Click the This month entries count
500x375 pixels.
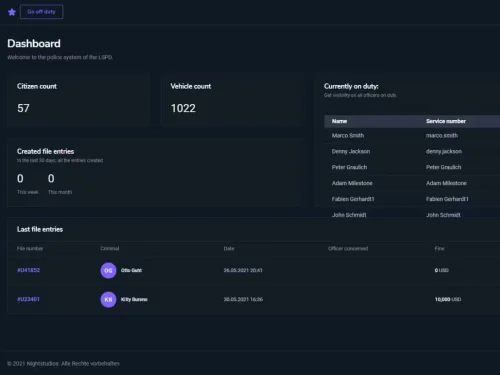click(51, 178)
